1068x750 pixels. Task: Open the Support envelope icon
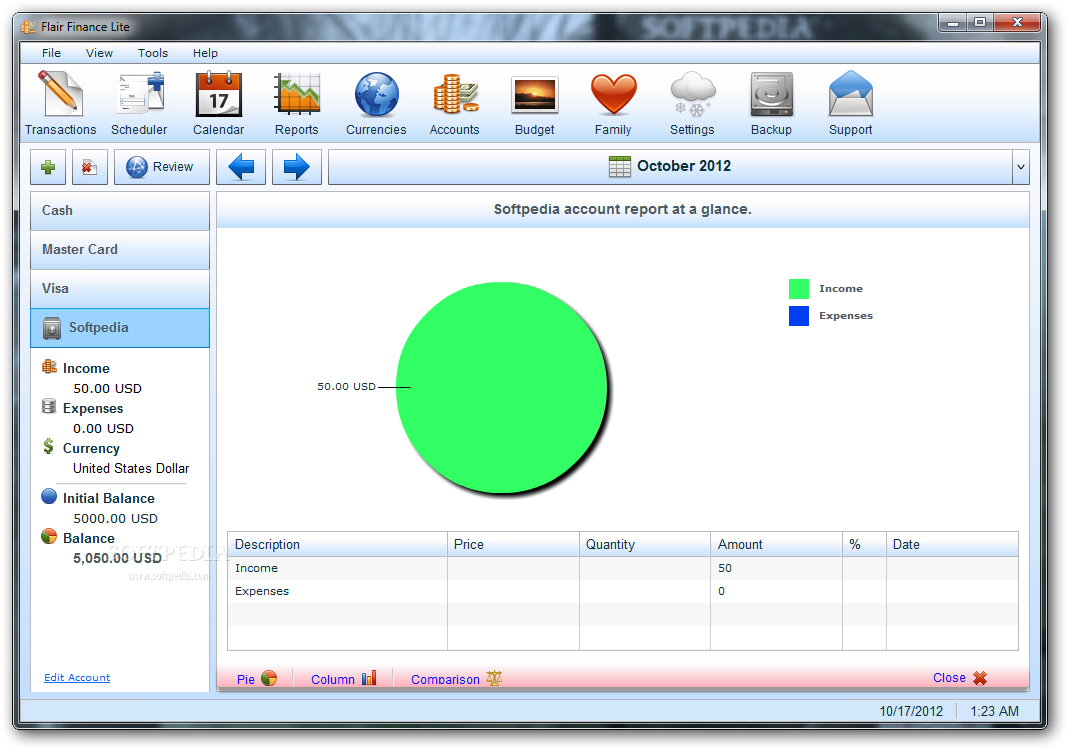(851, 94)
